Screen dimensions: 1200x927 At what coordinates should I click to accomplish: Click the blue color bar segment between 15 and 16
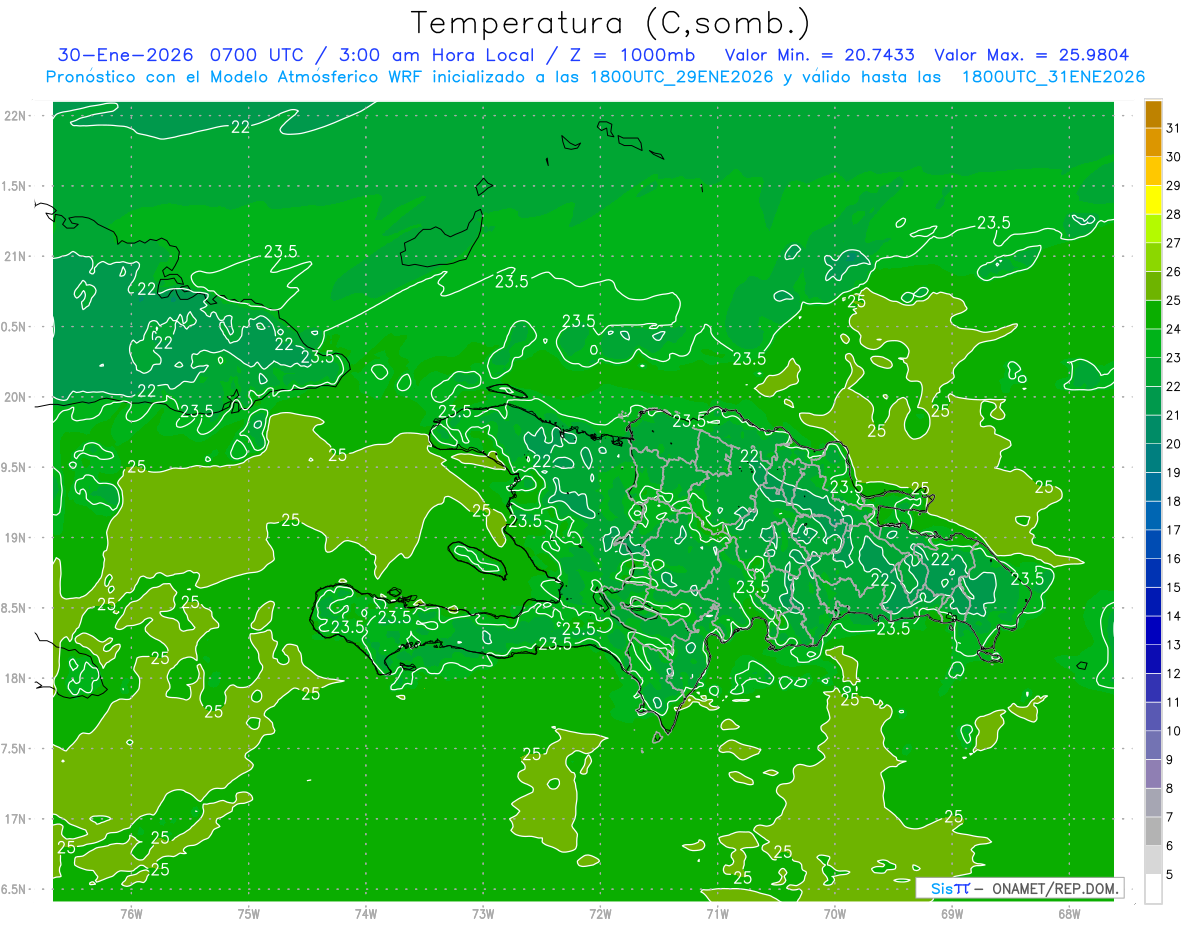(1153, 573)
